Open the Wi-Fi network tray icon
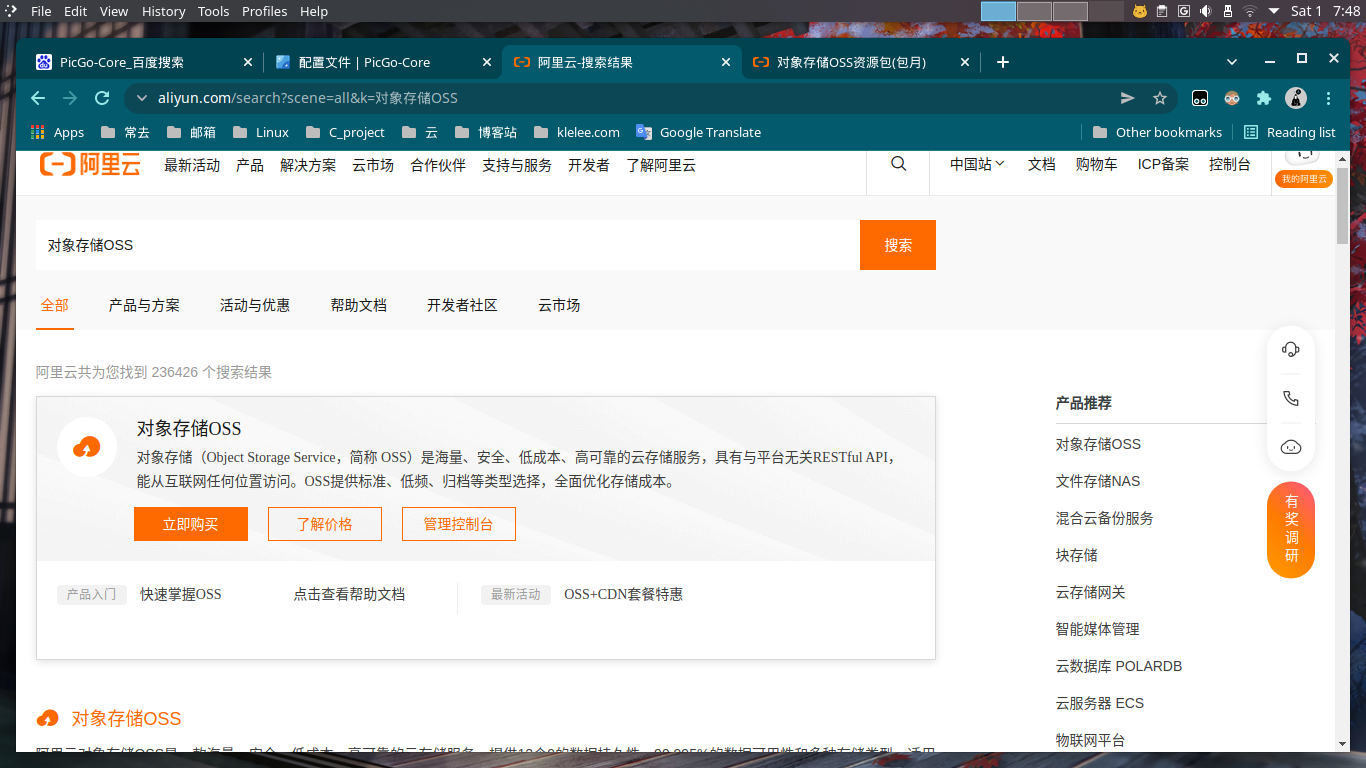1366x768 pixels. tap(1250, 11)
